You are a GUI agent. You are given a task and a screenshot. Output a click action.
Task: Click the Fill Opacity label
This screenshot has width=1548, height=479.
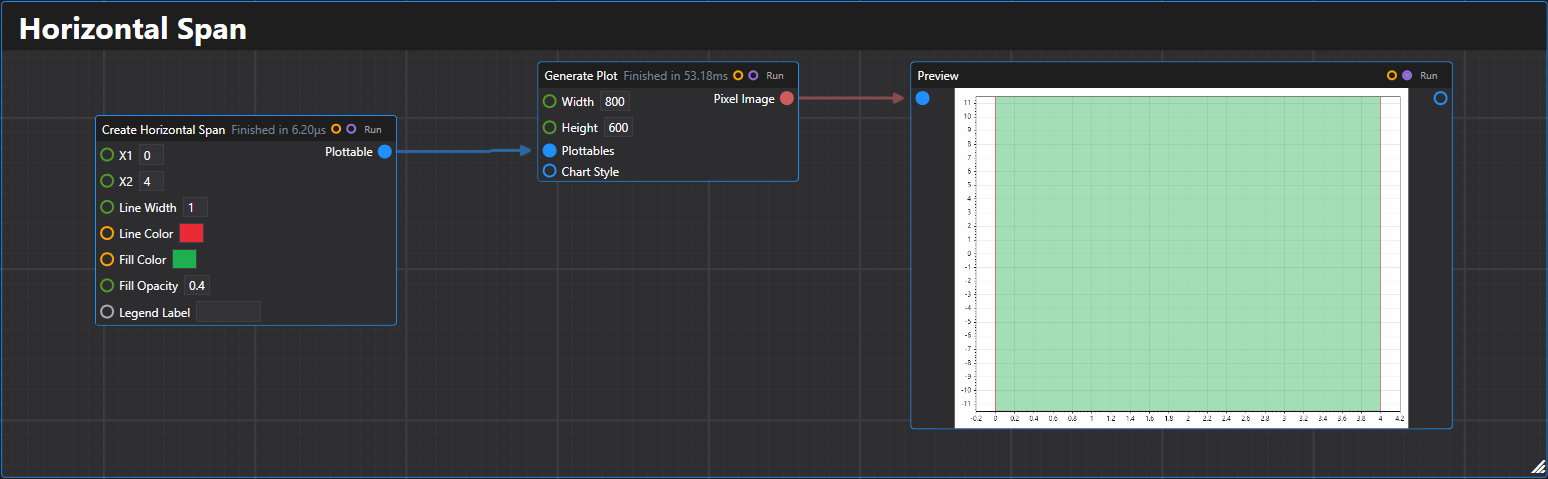point(149,285)
